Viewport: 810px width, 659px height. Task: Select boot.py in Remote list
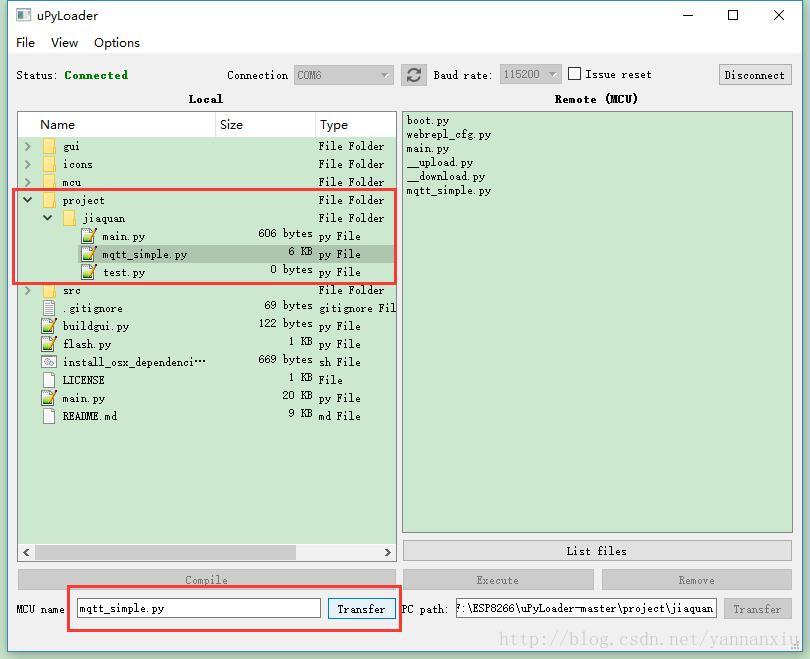tap(428, 121)
